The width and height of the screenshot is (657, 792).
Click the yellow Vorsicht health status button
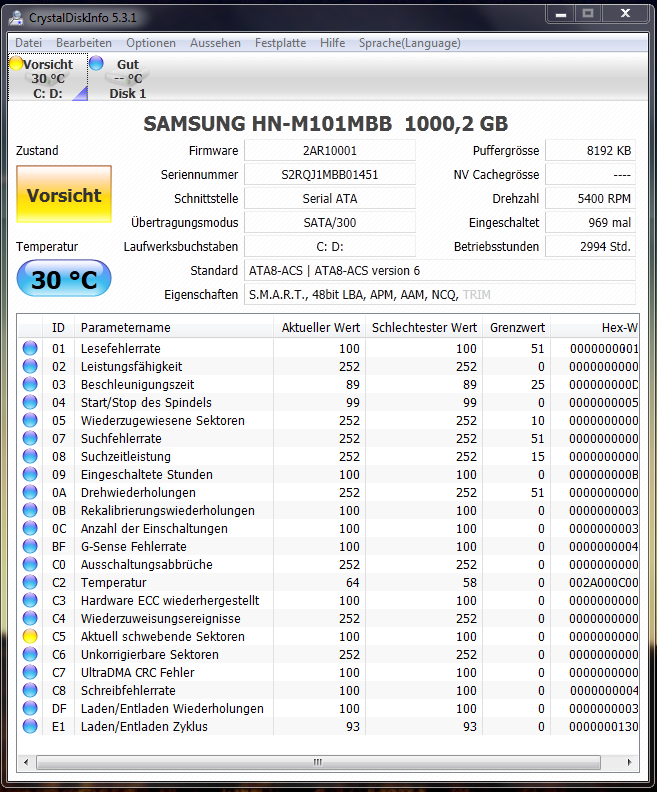pos(64,194)
